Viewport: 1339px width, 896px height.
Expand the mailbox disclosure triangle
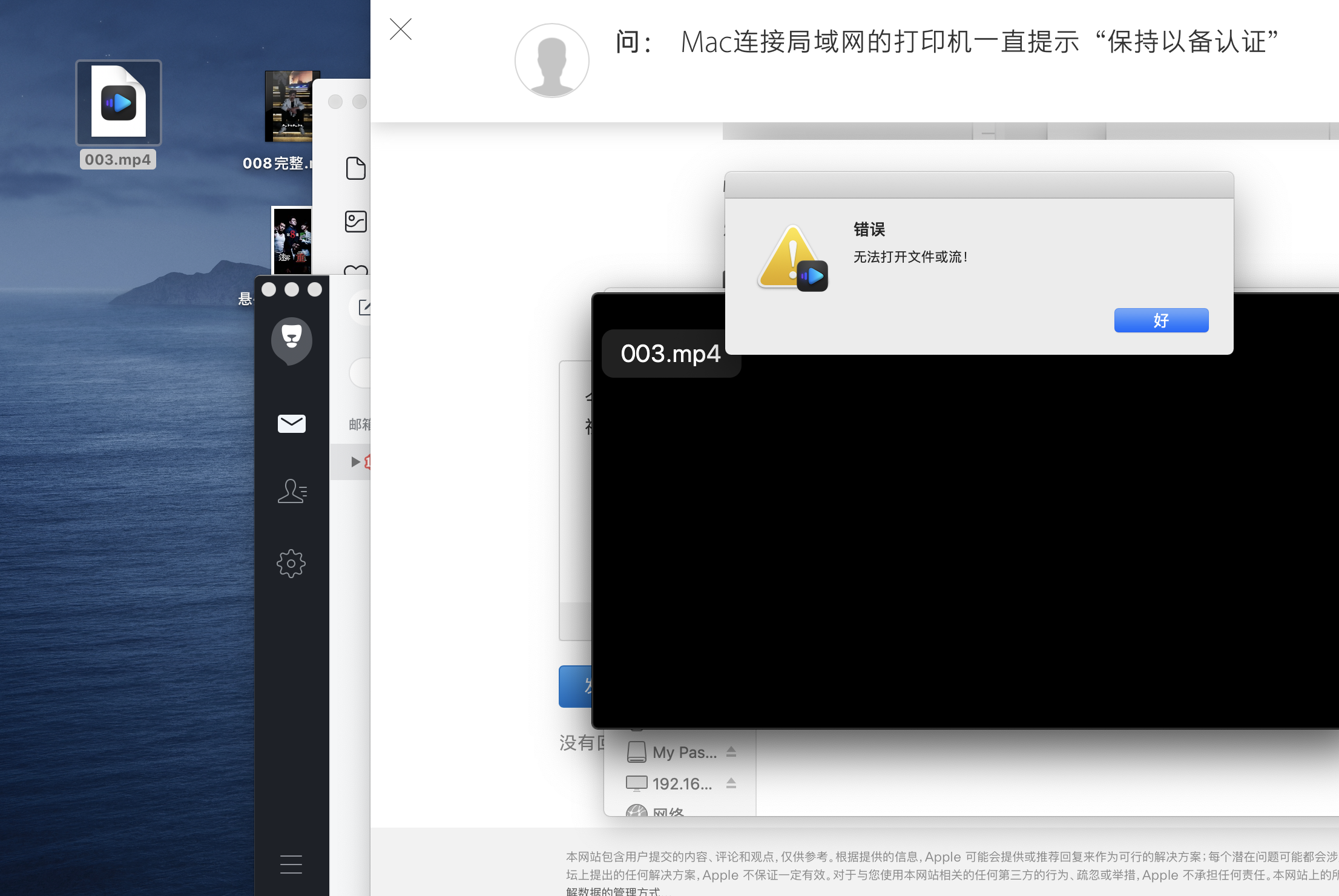pos(355,462)
